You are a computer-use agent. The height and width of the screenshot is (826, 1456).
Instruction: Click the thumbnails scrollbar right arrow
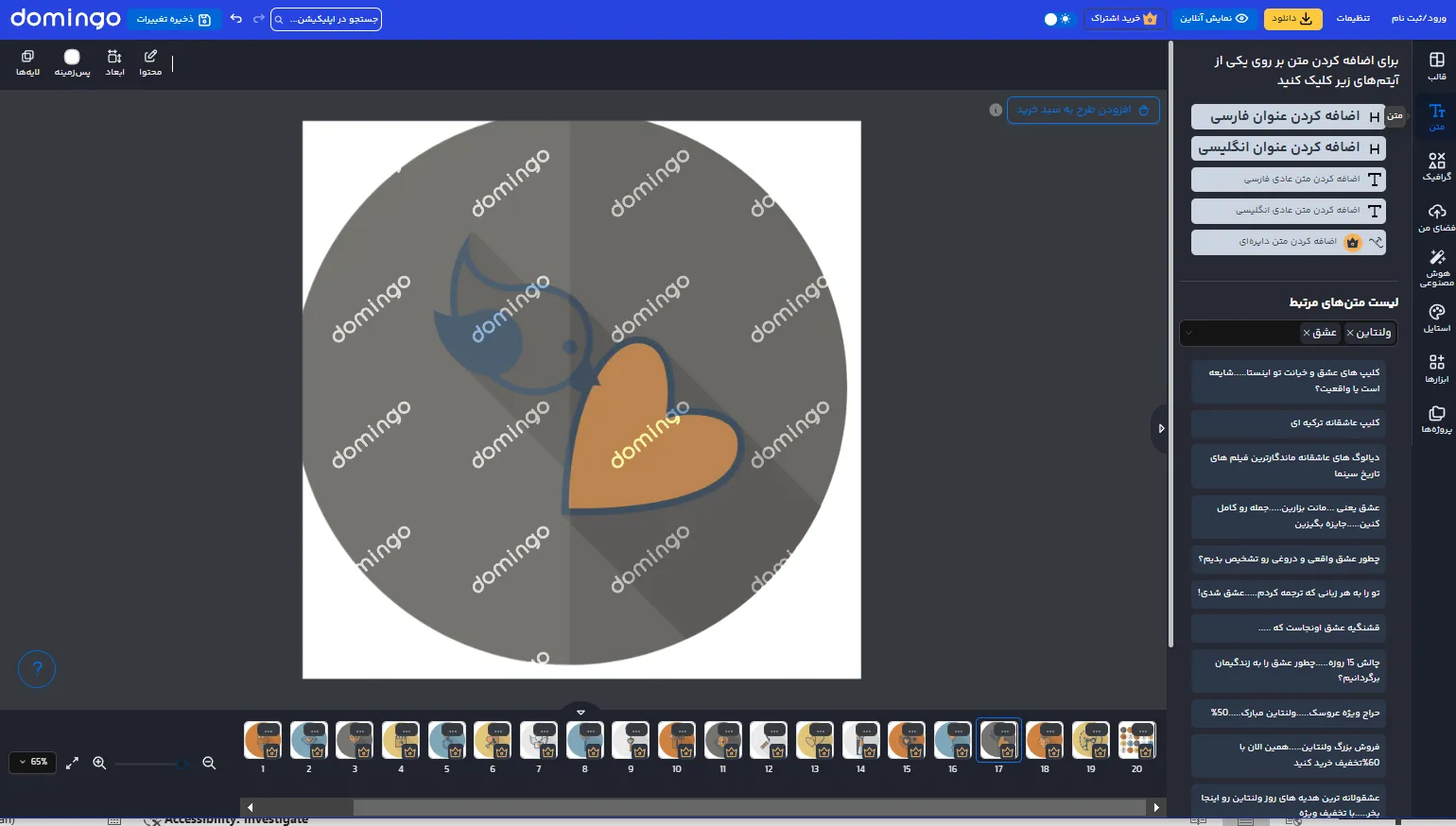pos(1156,807)
